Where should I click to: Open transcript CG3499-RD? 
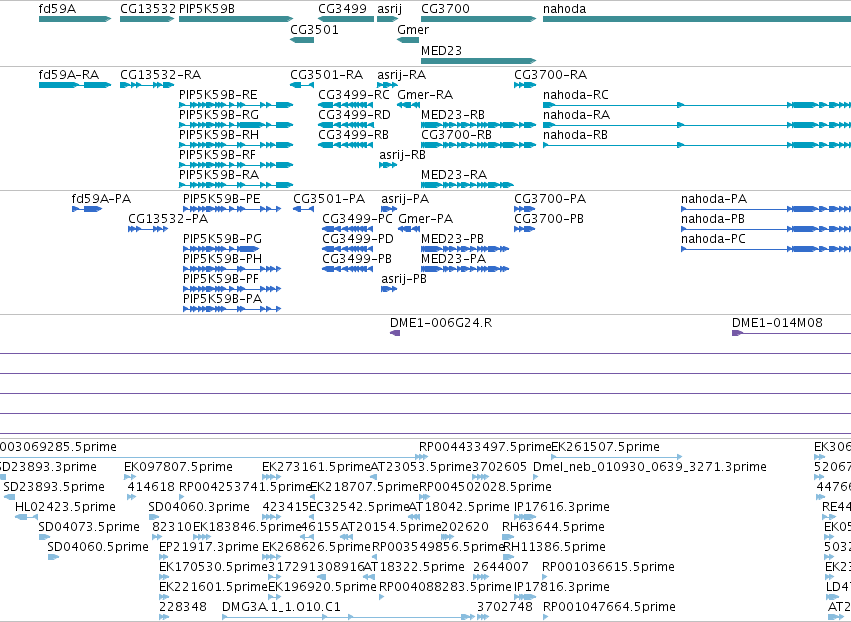346,125
